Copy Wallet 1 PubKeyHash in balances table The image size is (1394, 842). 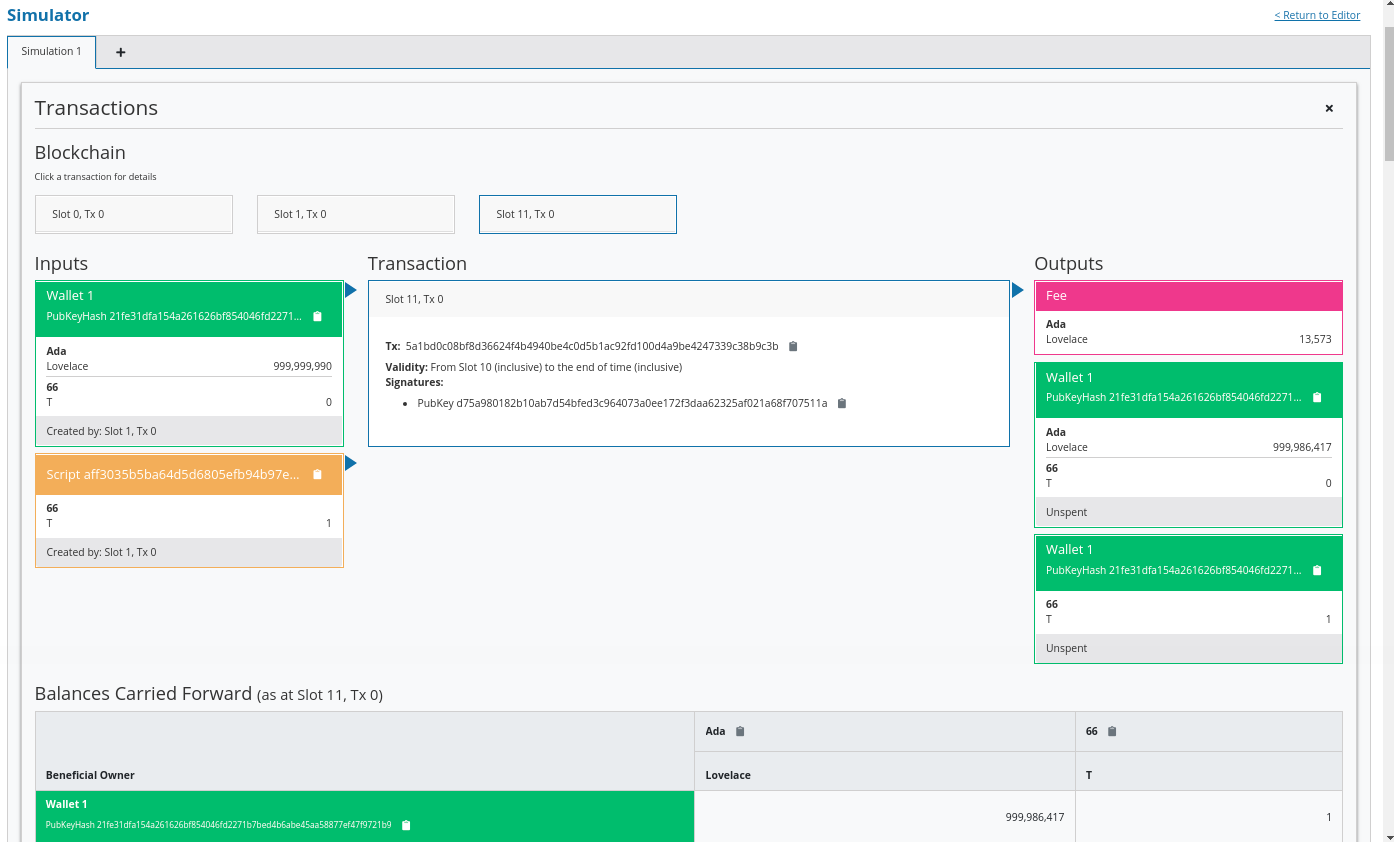406,826
